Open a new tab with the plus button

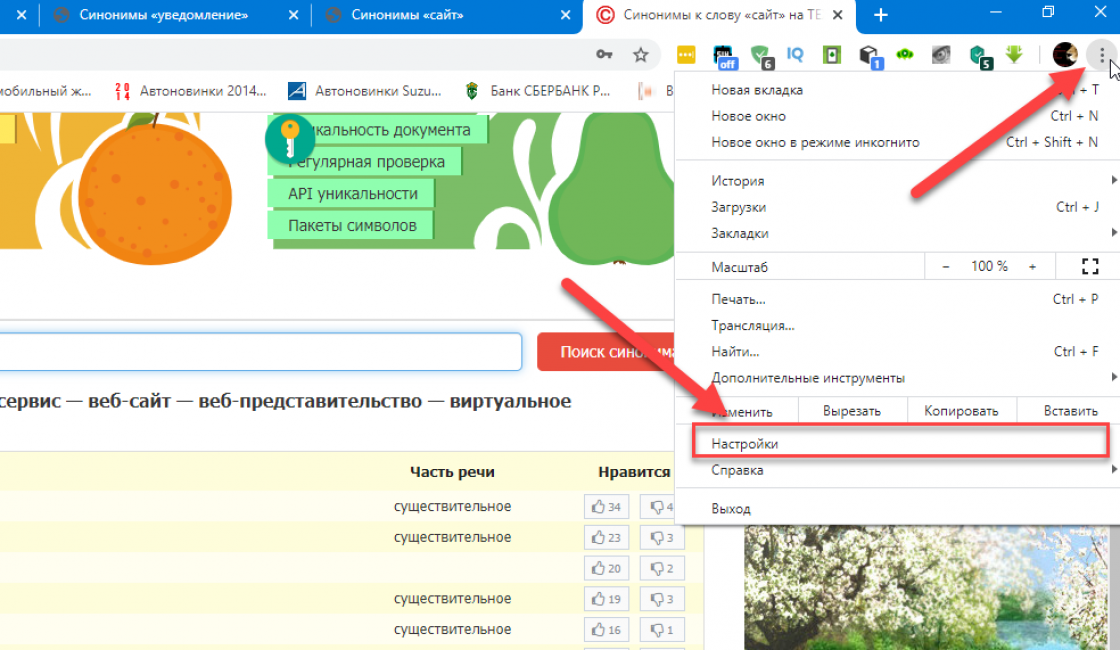pyautogui.click(x=881, y=15)
